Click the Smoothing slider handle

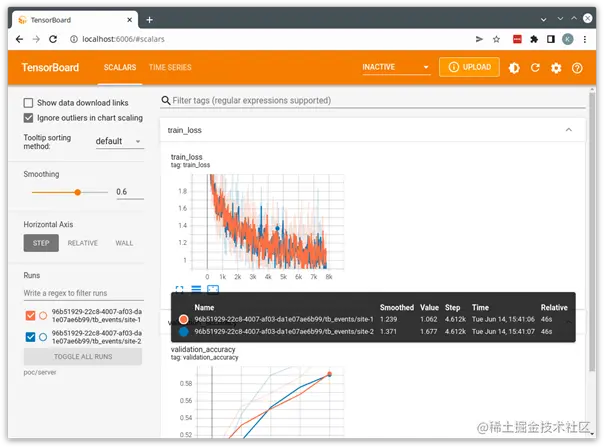77,192
